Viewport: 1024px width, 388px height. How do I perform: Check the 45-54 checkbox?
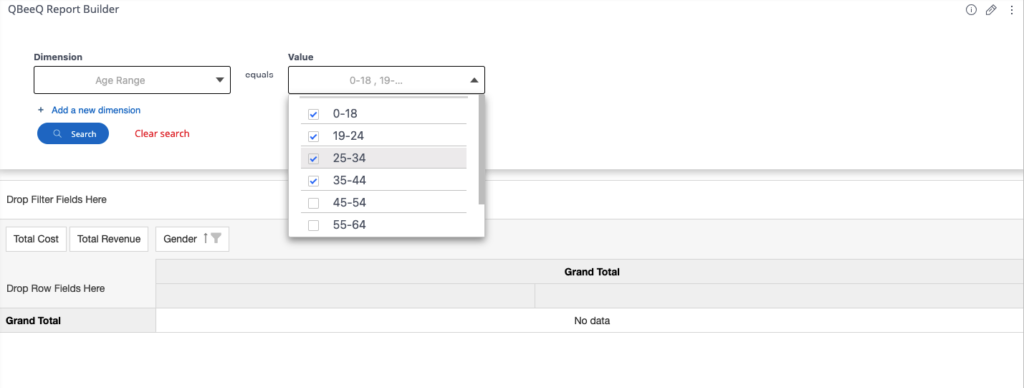(x=313, y=203)
